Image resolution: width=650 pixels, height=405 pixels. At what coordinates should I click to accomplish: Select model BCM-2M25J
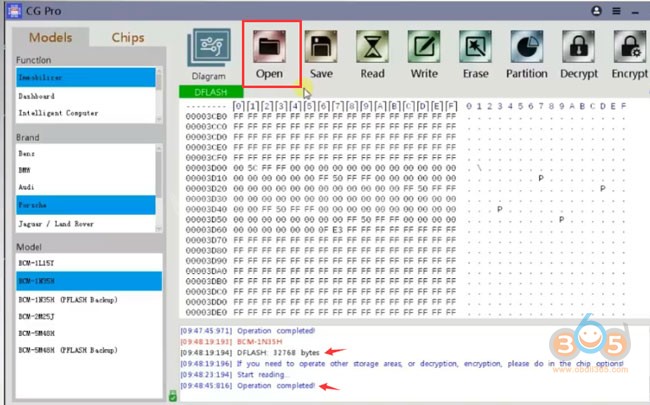tap(89, 317)
